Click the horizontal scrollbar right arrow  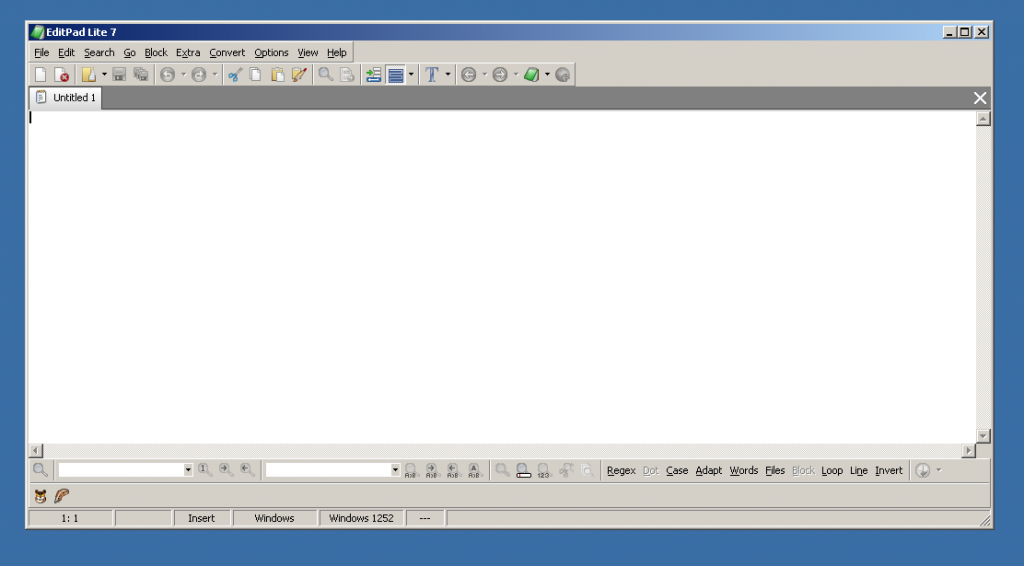[x=968, y=450]
